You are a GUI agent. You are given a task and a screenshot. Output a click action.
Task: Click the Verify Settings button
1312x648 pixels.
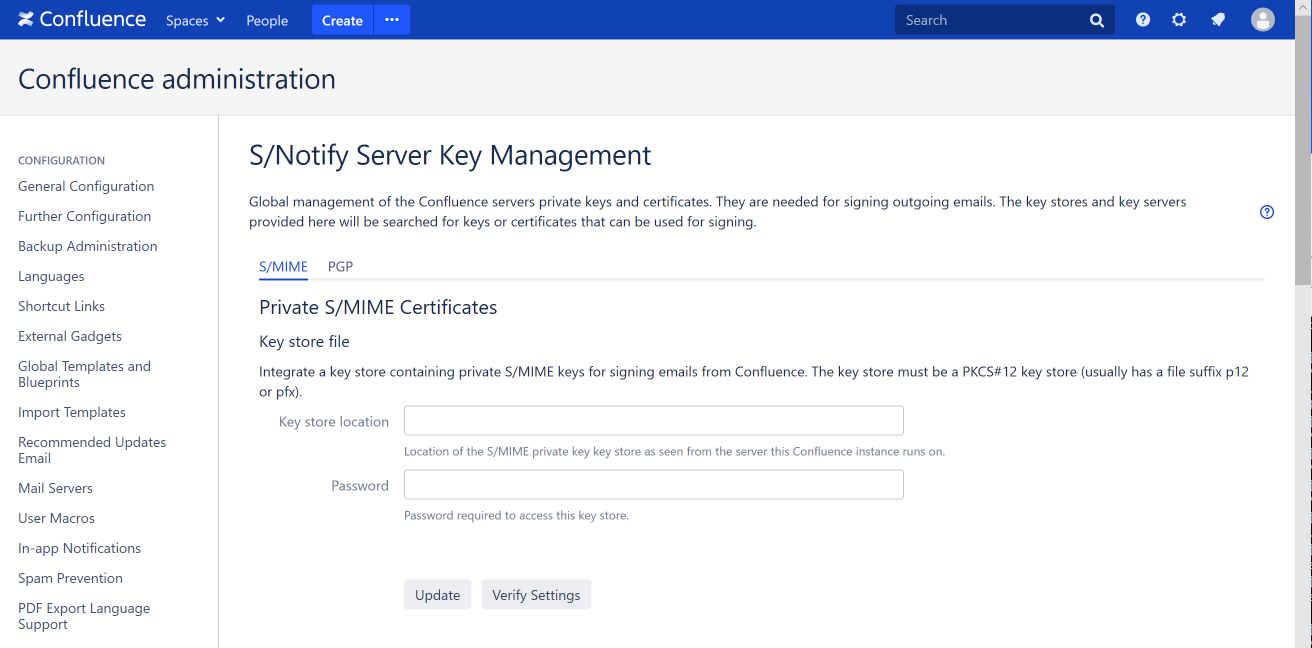point(536,595)
